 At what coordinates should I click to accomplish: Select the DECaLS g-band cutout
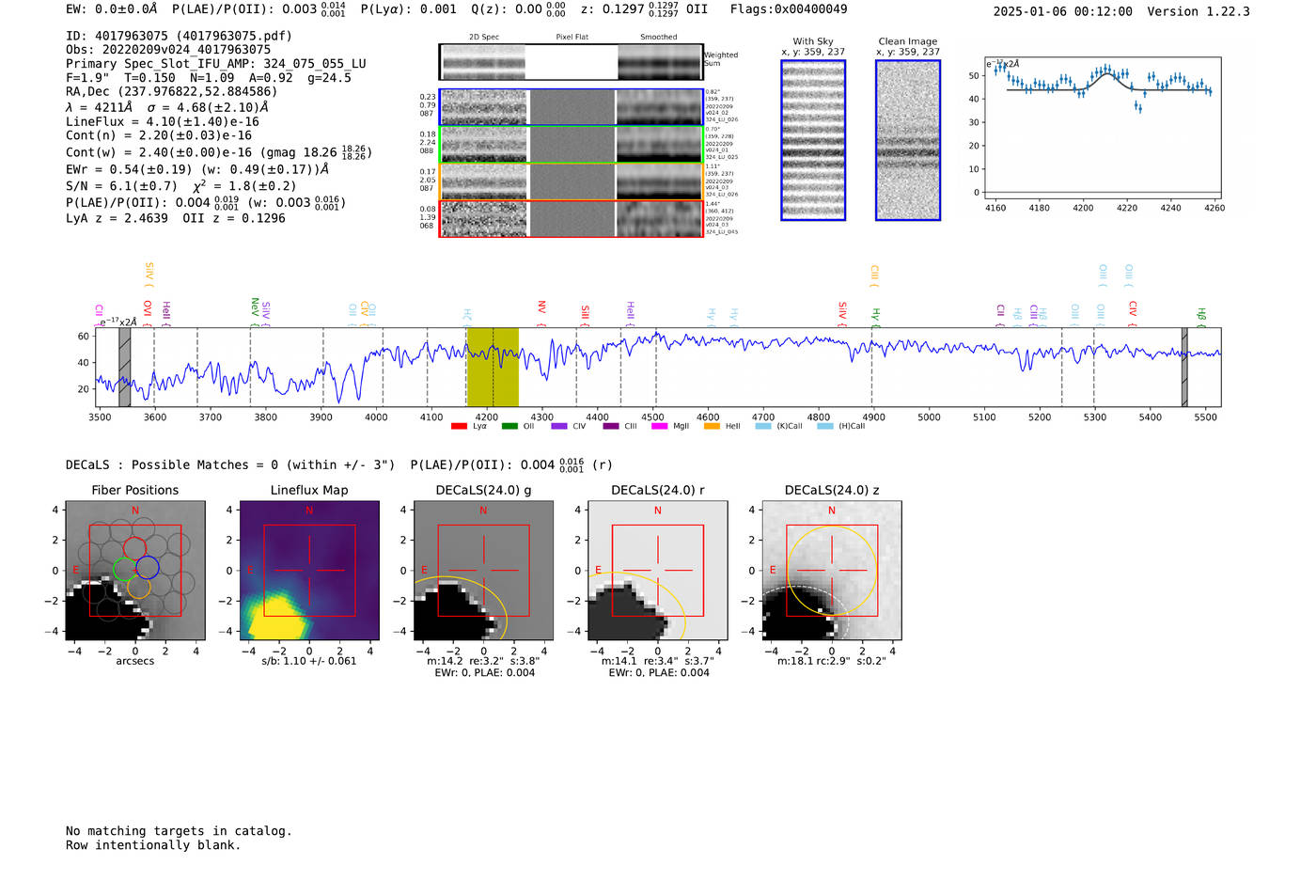[483, 571]
